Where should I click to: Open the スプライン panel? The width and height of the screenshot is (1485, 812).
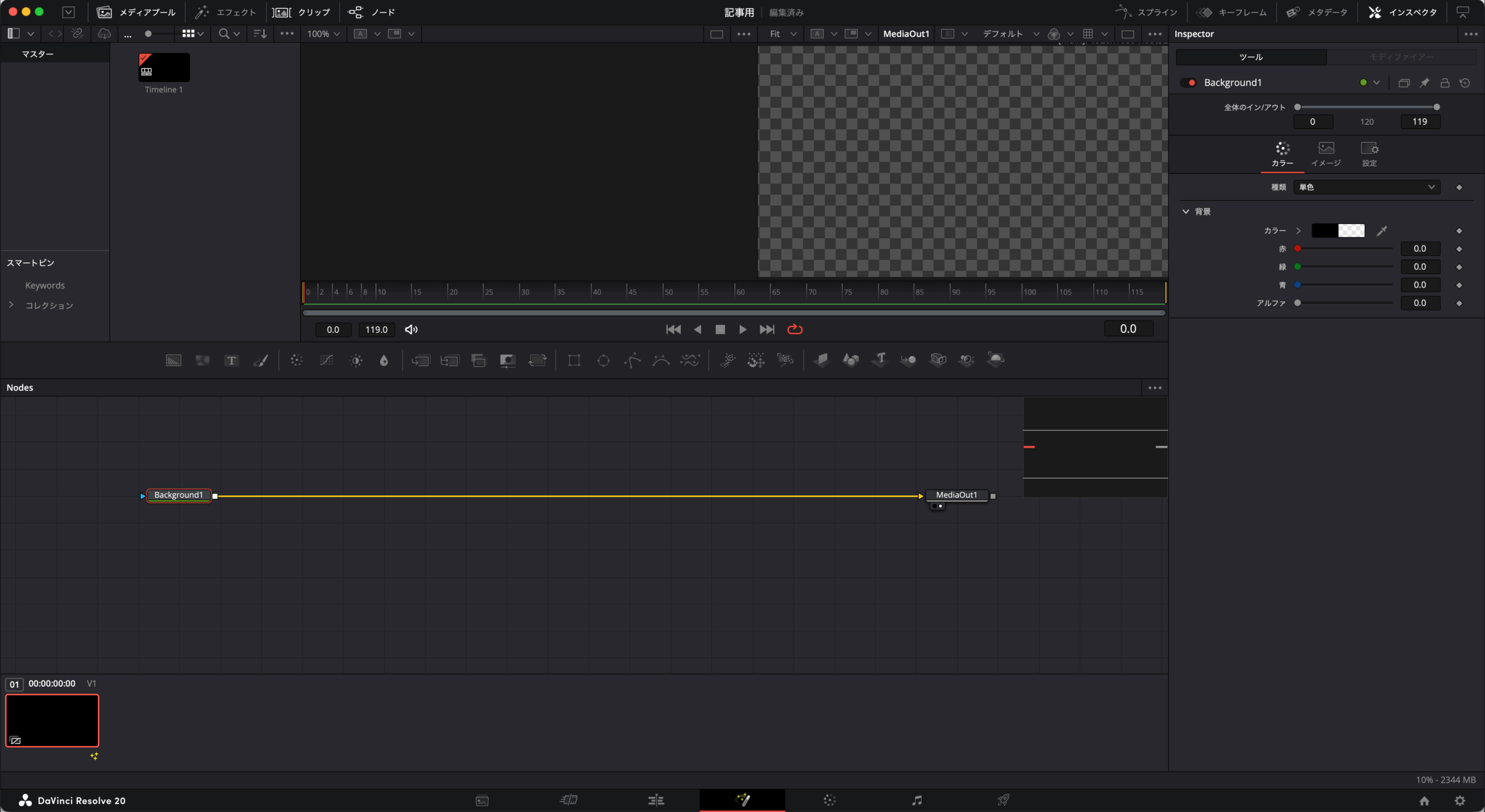pyautogui.click(x=1146, y=12)
